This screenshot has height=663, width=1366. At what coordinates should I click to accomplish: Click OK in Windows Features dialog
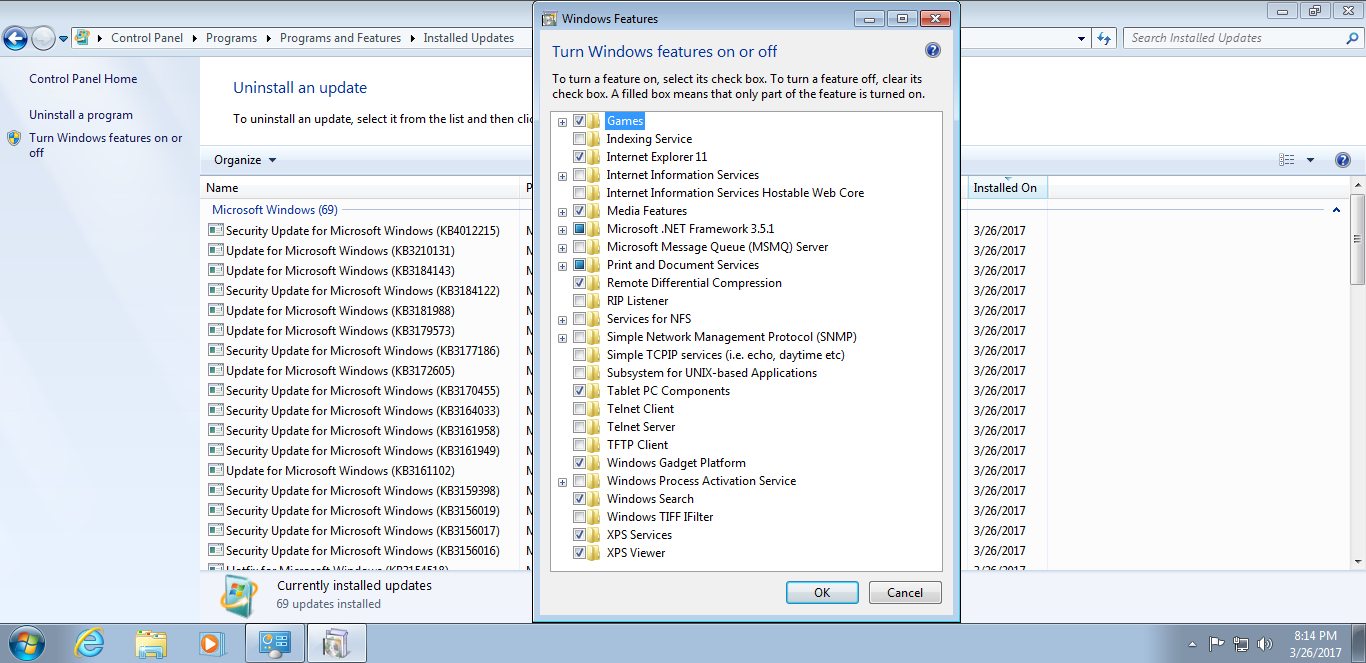click(822, 592)
